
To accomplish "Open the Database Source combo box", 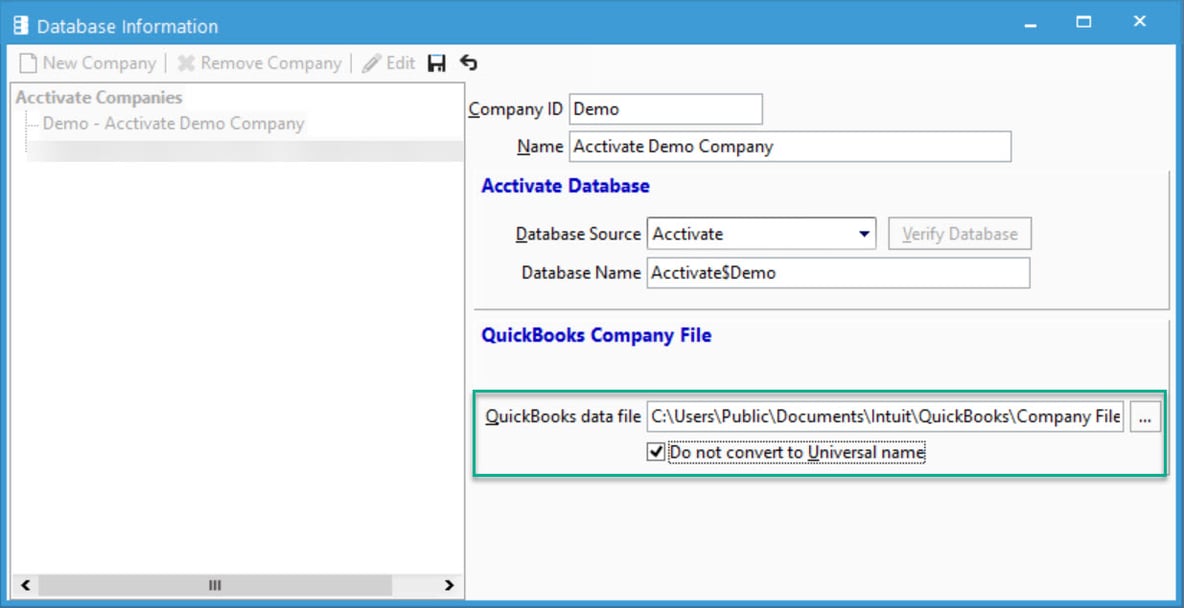I will point(760,233).
